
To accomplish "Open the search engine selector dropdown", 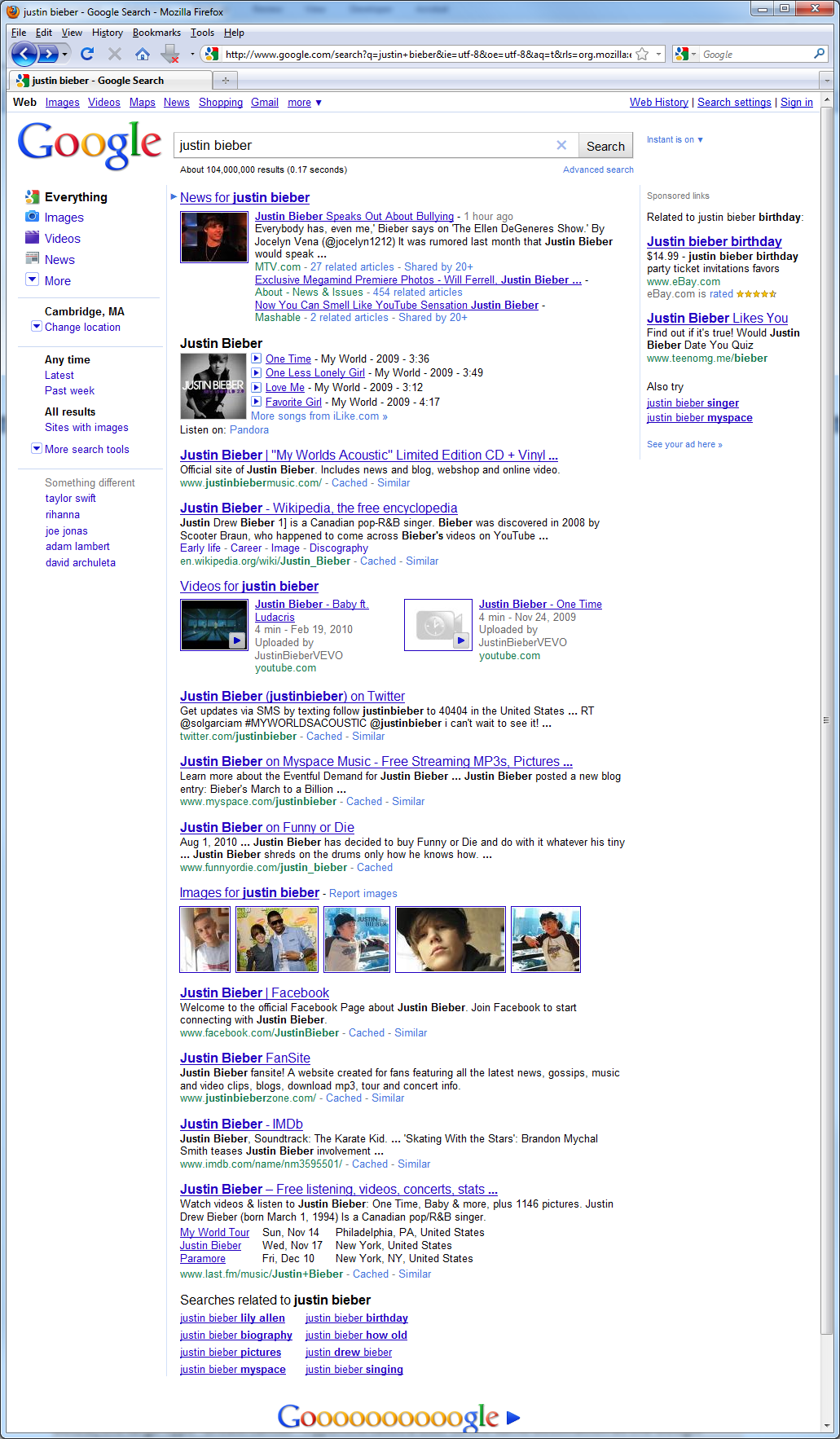I will click(687, 54).
